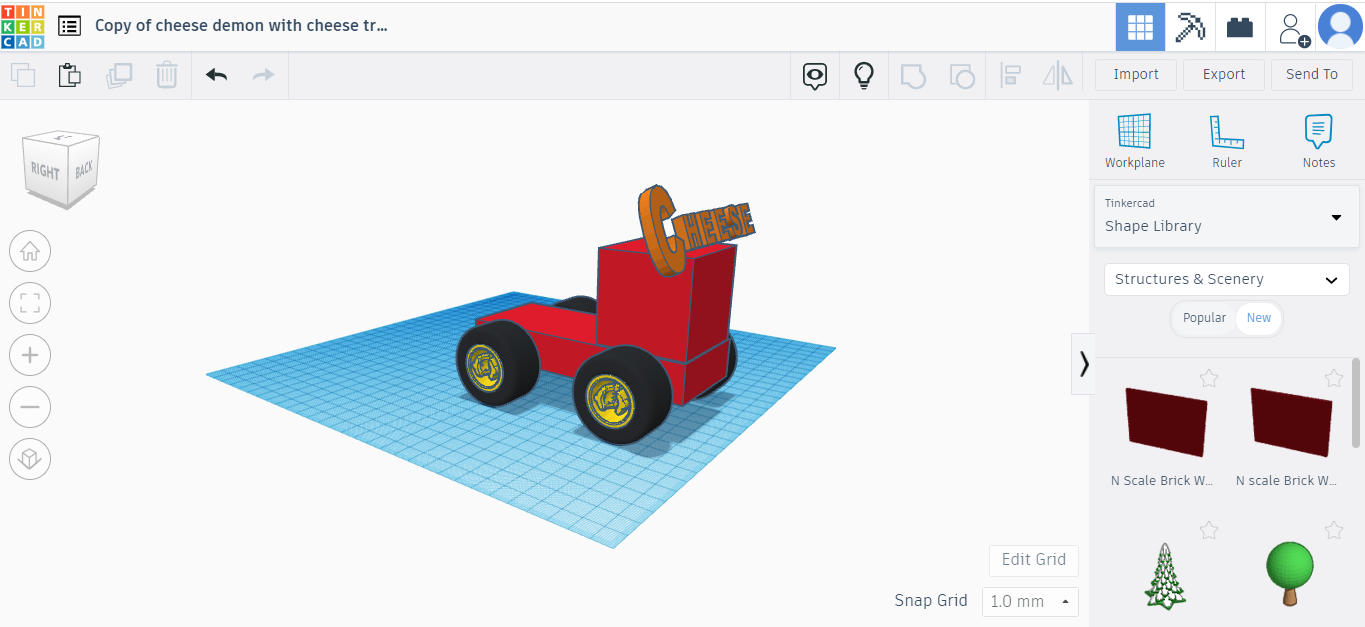Select the snowy pine tree shape
Viewport: 1365px width, 627px height.
[x=1165, y=575]
